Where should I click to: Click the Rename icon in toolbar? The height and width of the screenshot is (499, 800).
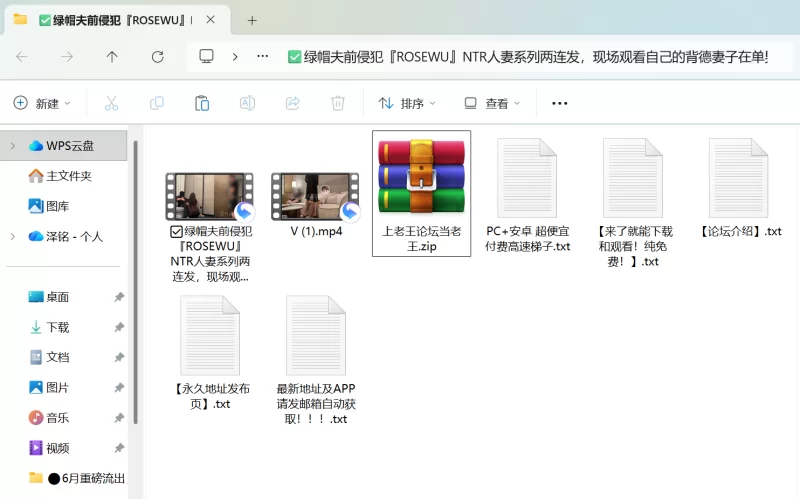click(x=247, y=103)
